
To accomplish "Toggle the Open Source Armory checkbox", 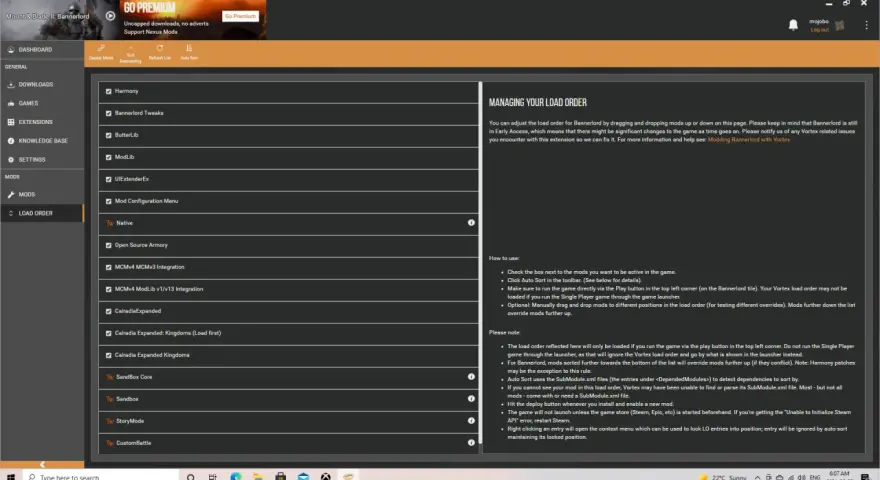I will pyautogui.click(x=109, y=245).
